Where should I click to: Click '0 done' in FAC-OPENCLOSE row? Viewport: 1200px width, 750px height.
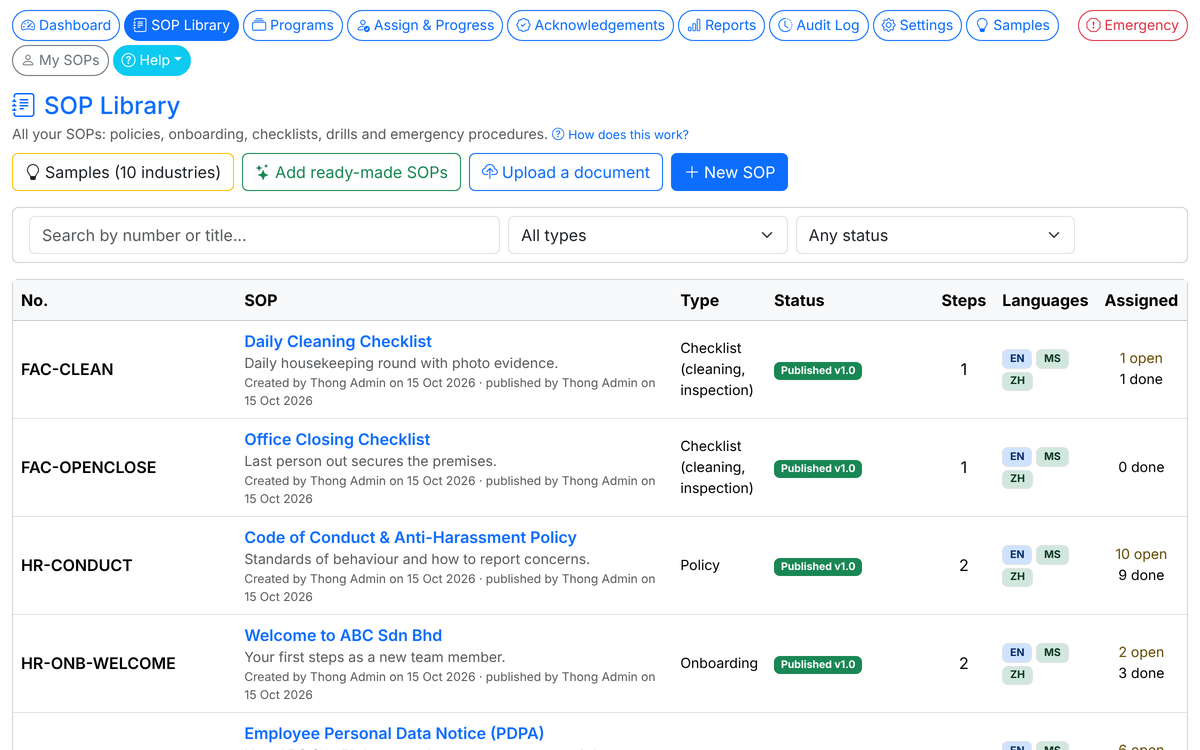[x=1141, y=467]
